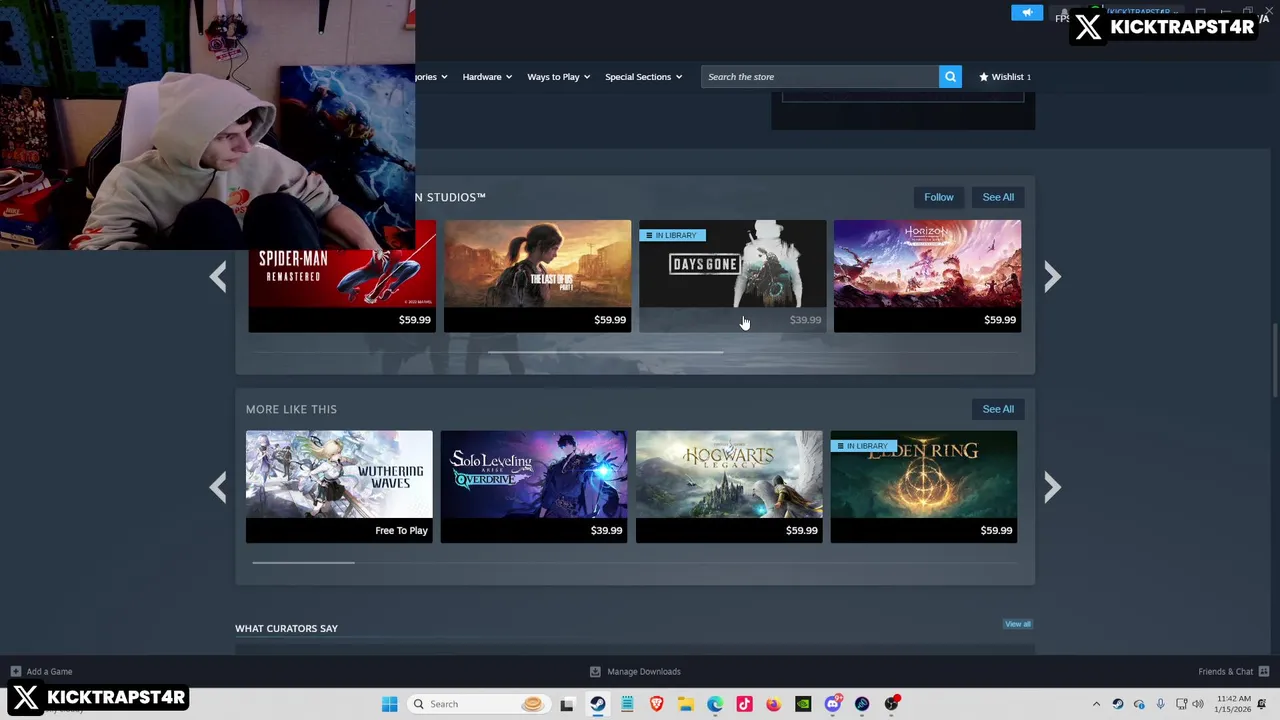This screenshot has width=1280, height=720.
Task: Click the Add a Game plus icon
Action: click(x=15, y=671)
